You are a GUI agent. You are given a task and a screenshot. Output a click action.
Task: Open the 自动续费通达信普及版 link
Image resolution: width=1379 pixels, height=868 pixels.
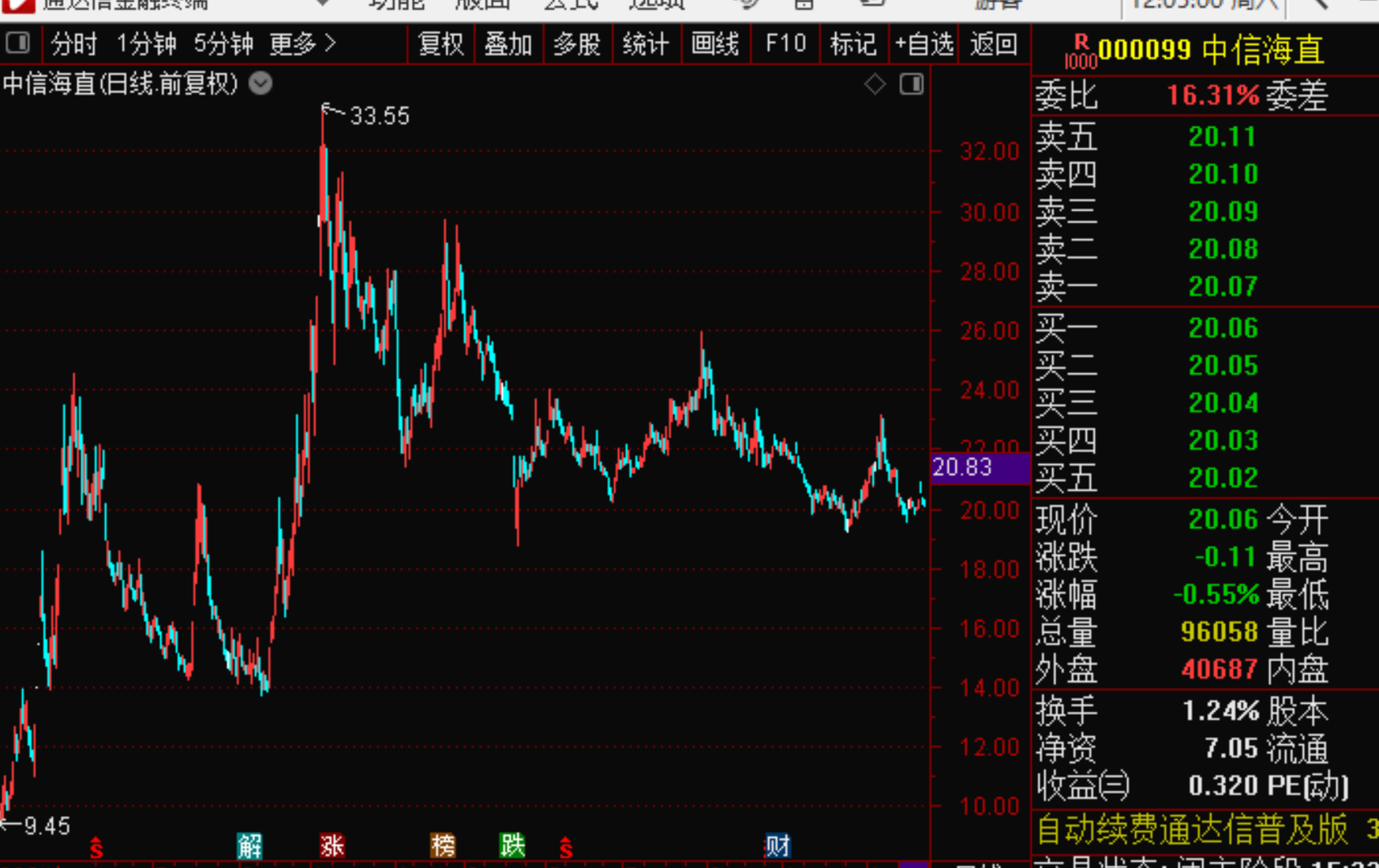tap(1192, 830)
